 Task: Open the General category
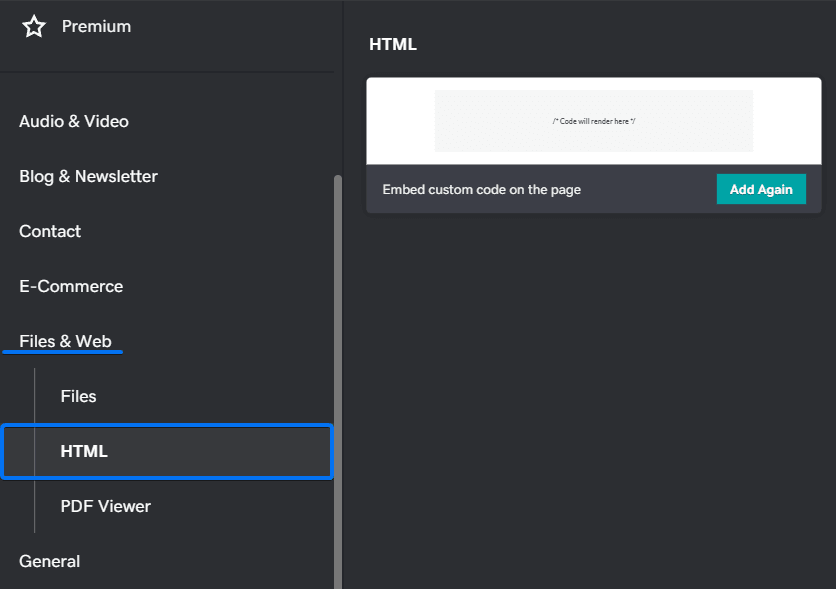50,561
